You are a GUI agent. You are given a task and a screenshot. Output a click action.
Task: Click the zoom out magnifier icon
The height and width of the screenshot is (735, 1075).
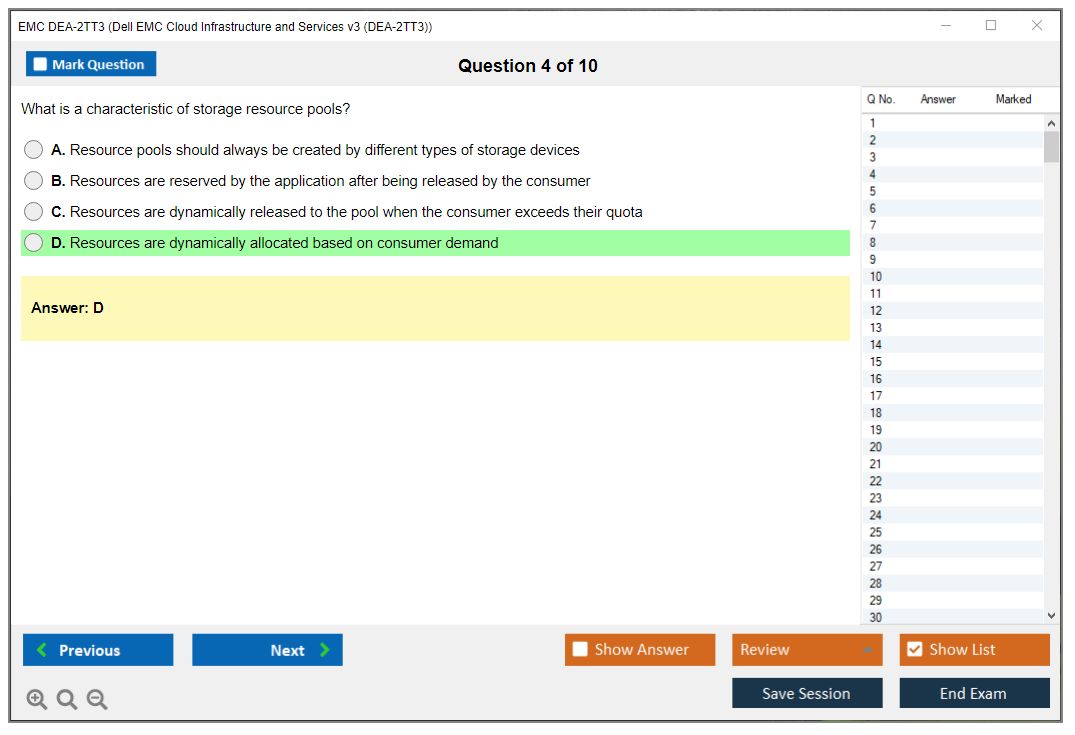pyautogui.click(x=97, y=700)
